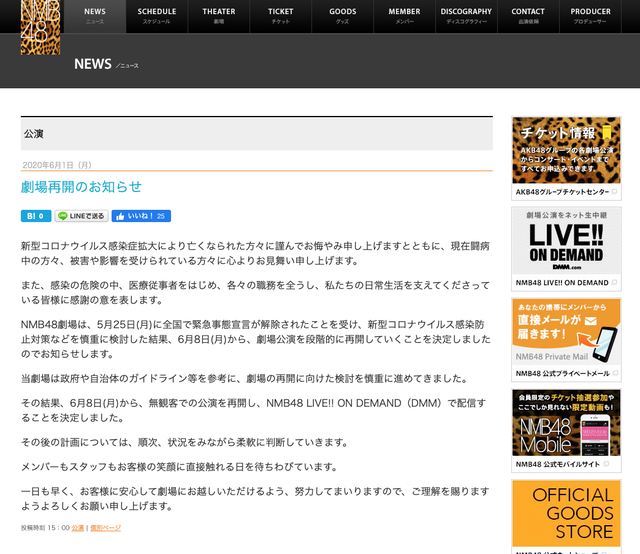Click the external-link icon beside LIVE!! ON DEMAND caption
This screenshot has height=554, width=640.
pos(614,282)
